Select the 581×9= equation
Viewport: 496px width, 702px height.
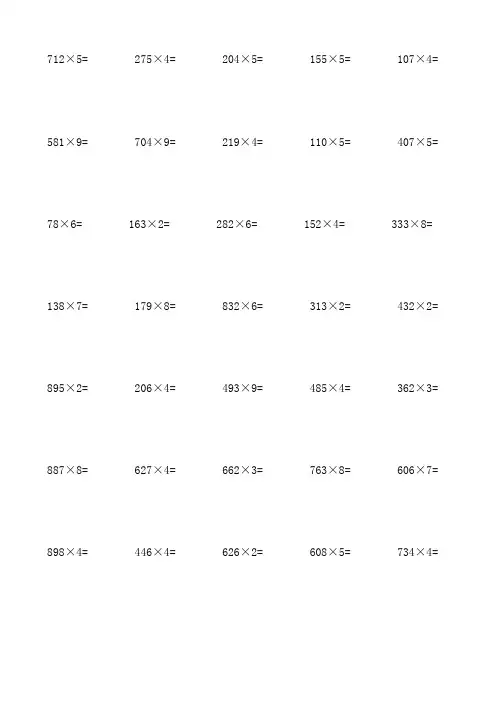[x=68, y=142]
